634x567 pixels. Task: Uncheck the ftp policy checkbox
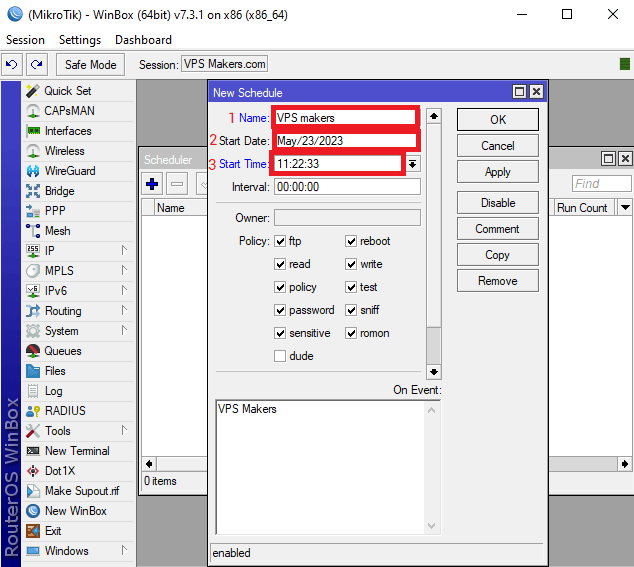point(280,241)
